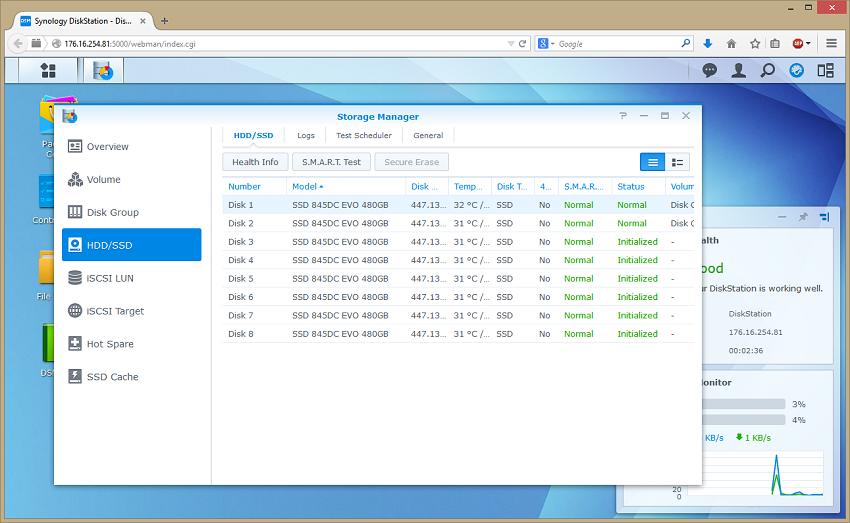Viewport: 850px width, 523px height.
Task: Bookmark this page star icon
Action: pos(755,44)
